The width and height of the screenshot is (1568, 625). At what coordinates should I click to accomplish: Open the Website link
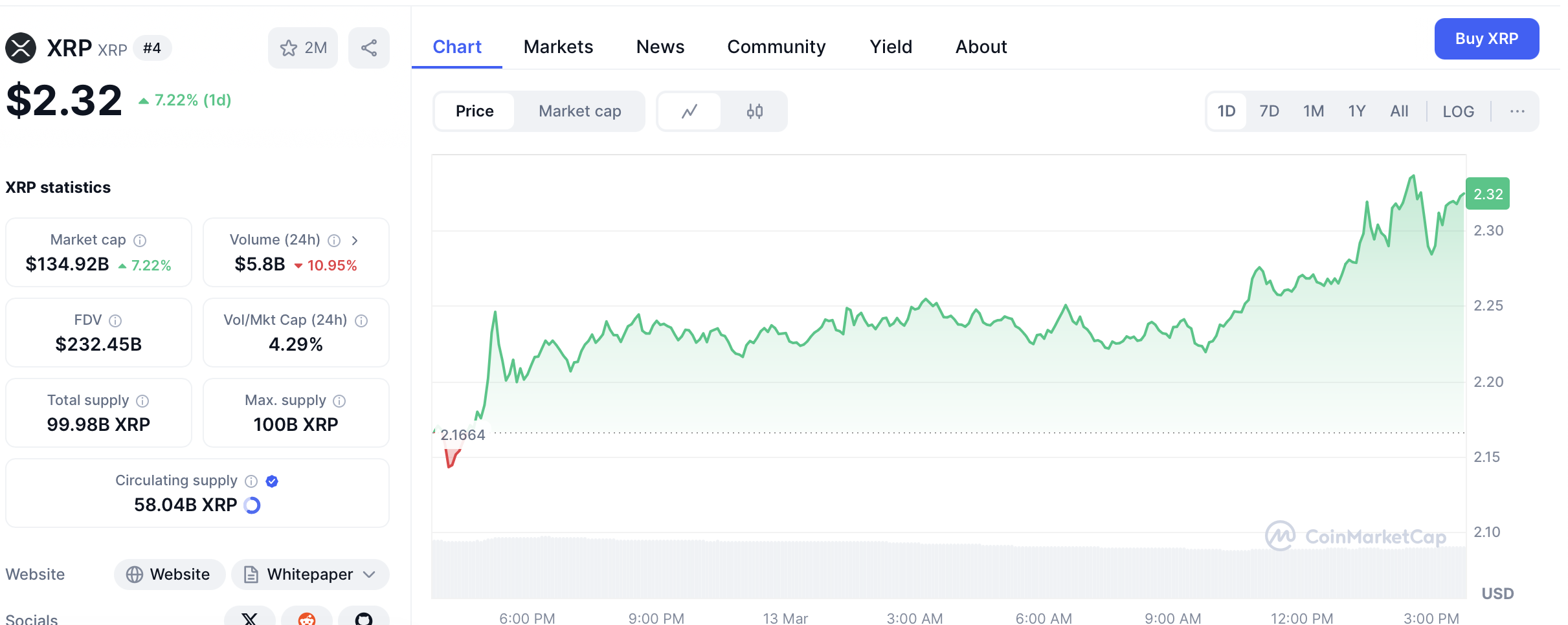click(170, 575)
